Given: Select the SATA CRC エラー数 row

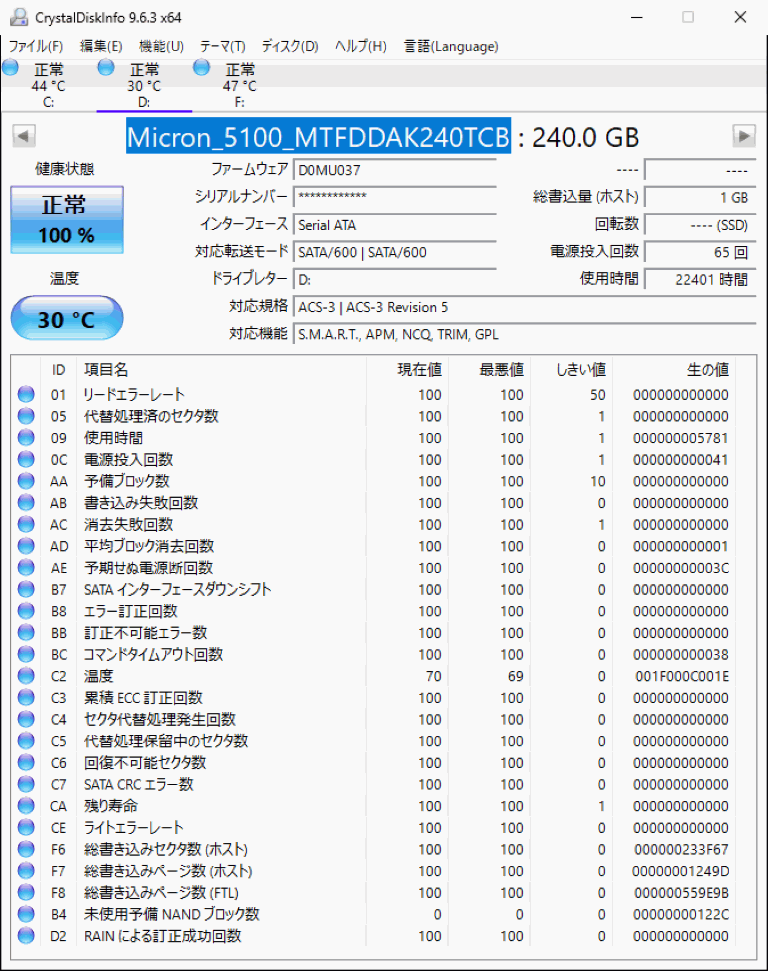Looking at the screenshot, I should (373, 784).
